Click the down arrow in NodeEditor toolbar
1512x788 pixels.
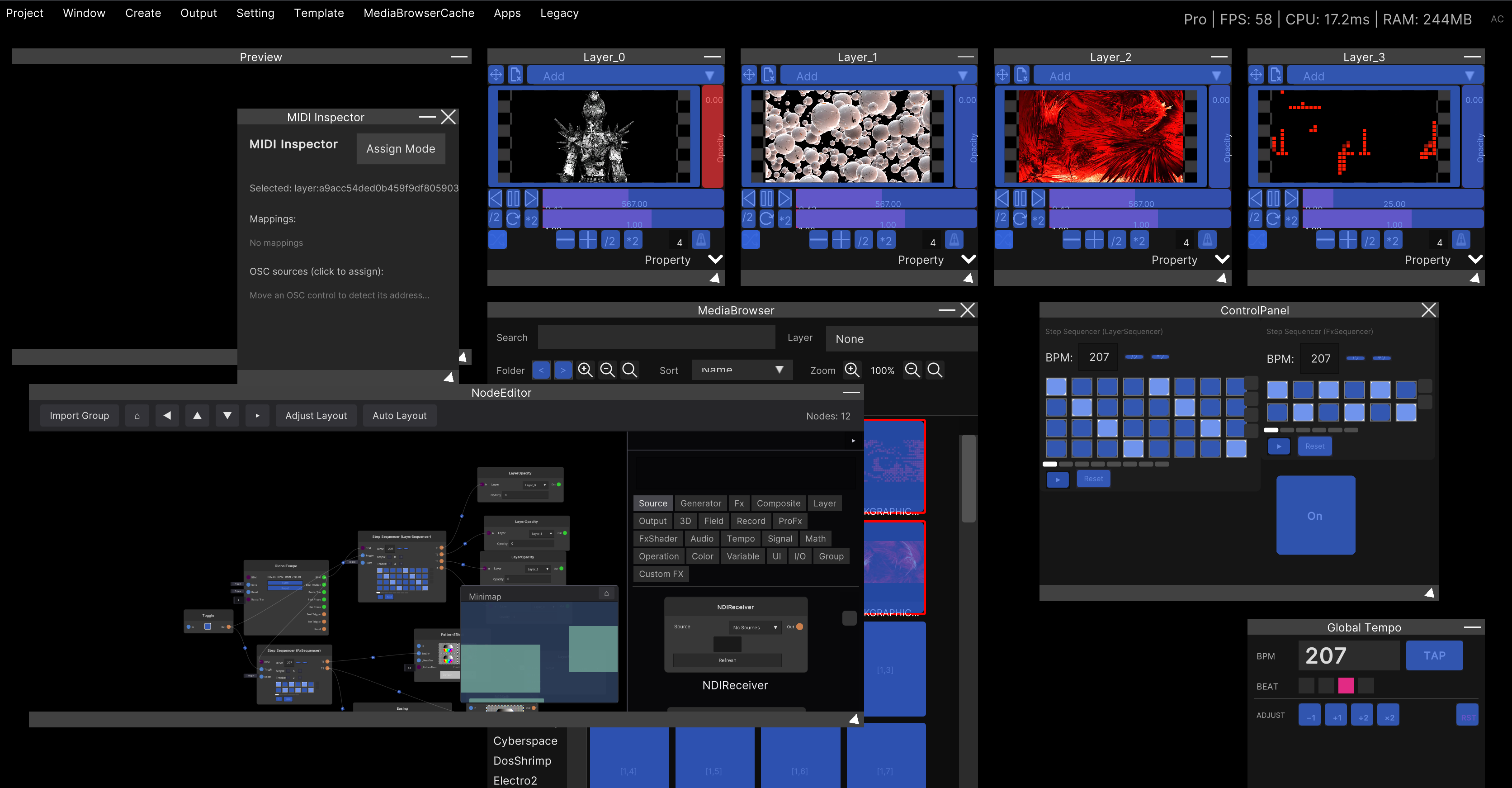(227, 416)
